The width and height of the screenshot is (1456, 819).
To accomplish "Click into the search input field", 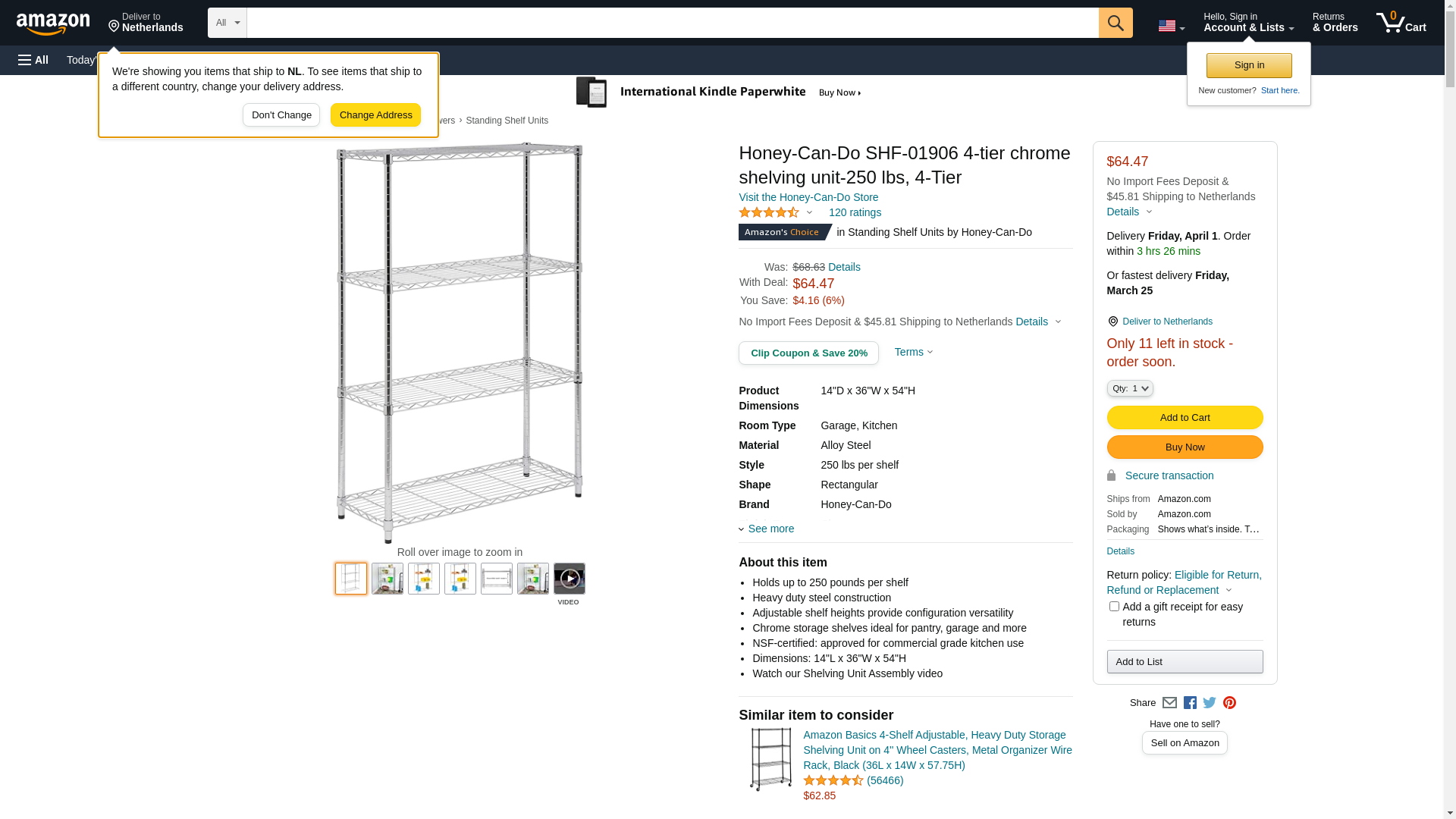I will pos(672,23).
